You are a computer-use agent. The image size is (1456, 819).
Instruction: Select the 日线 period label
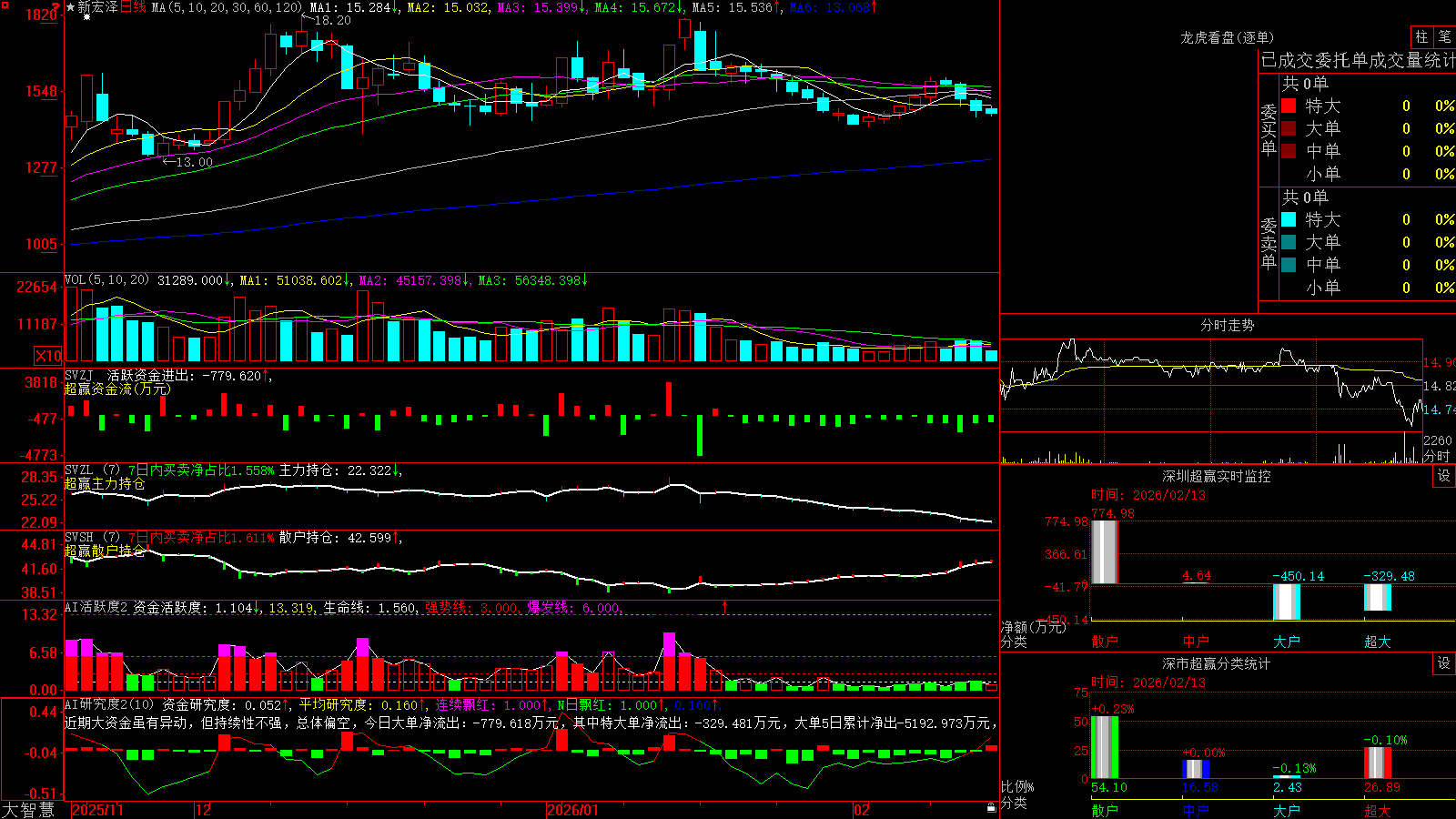pyautogui.click(x=133, y=7)
